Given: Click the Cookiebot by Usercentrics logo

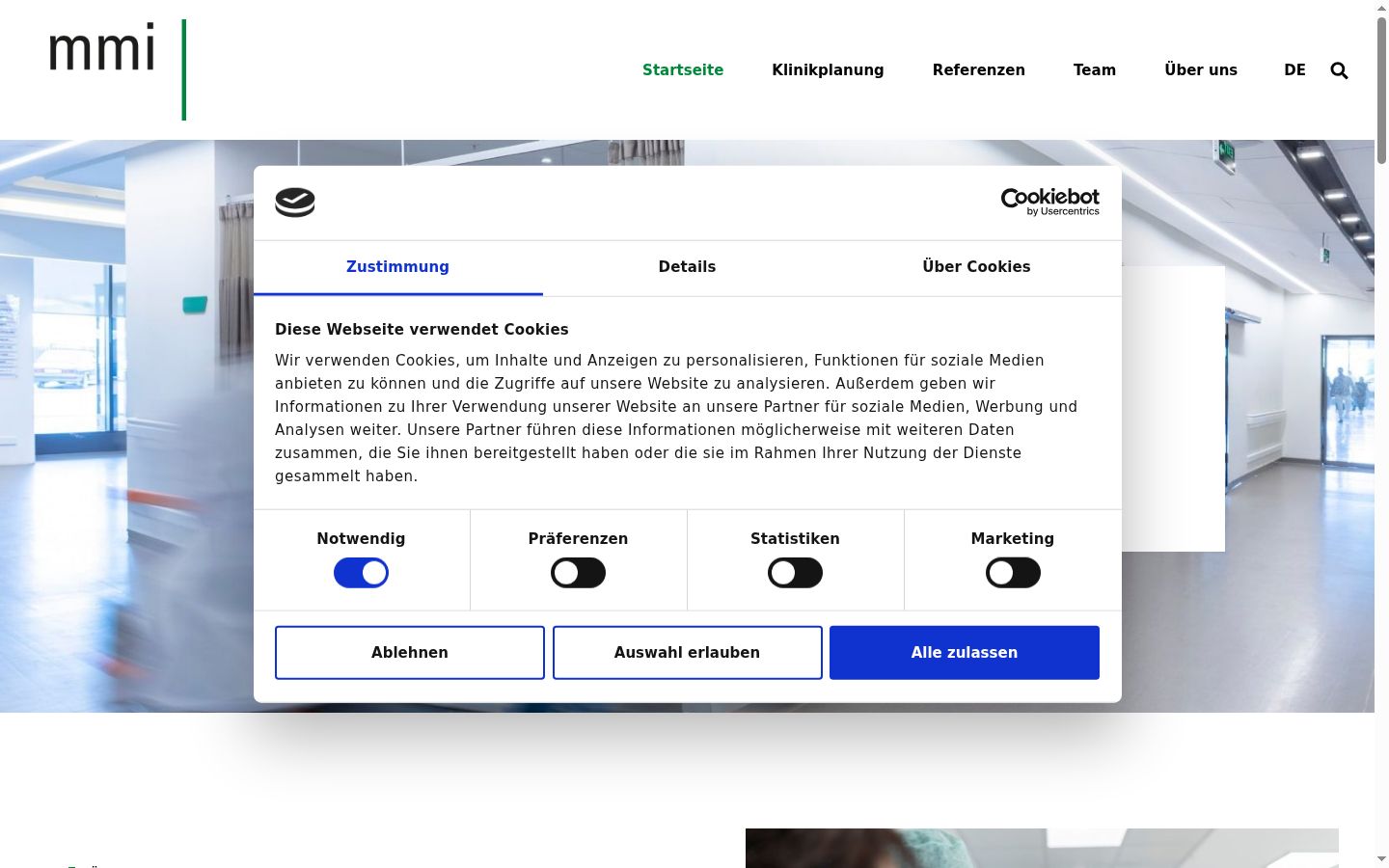Looking at the screenshot, I should [1049, 202].
